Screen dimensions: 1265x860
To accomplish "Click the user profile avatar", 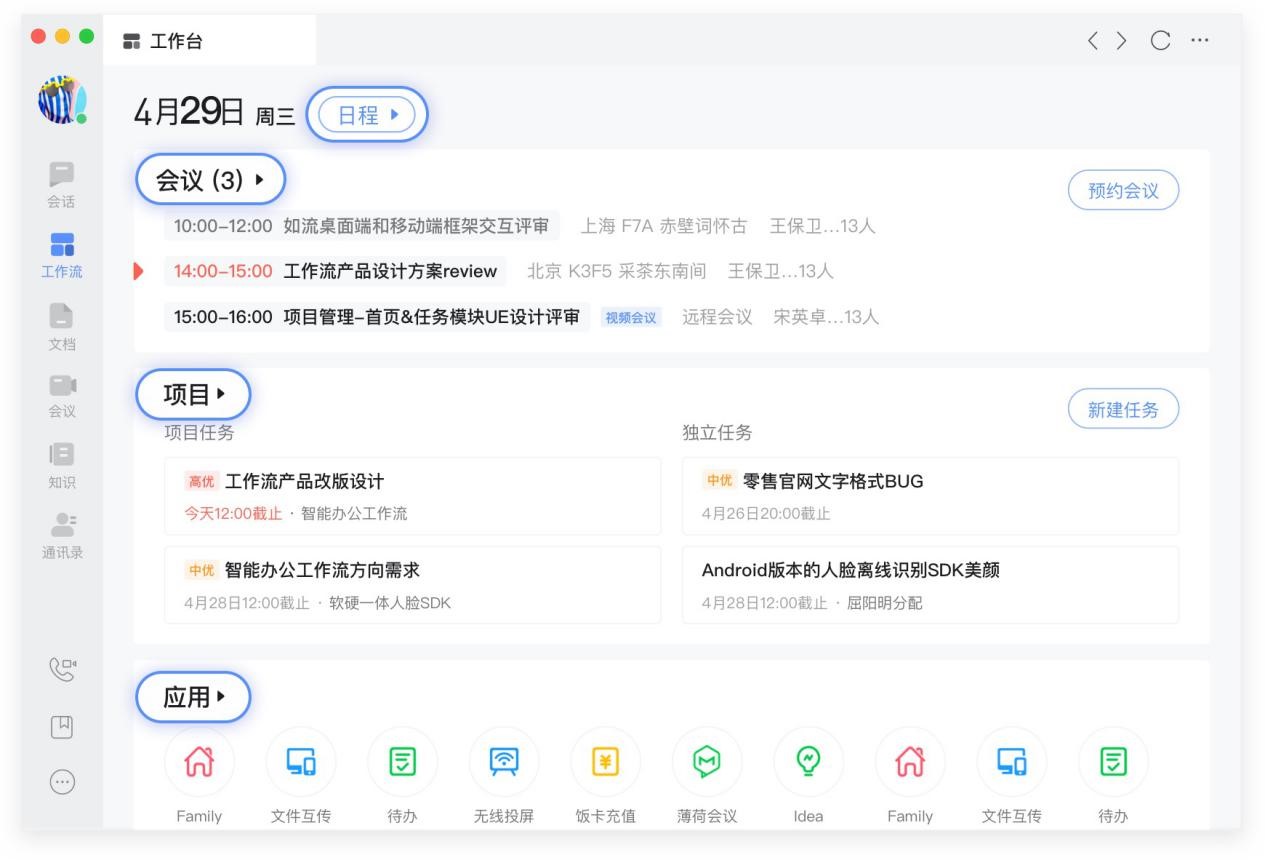I will 62,101.
